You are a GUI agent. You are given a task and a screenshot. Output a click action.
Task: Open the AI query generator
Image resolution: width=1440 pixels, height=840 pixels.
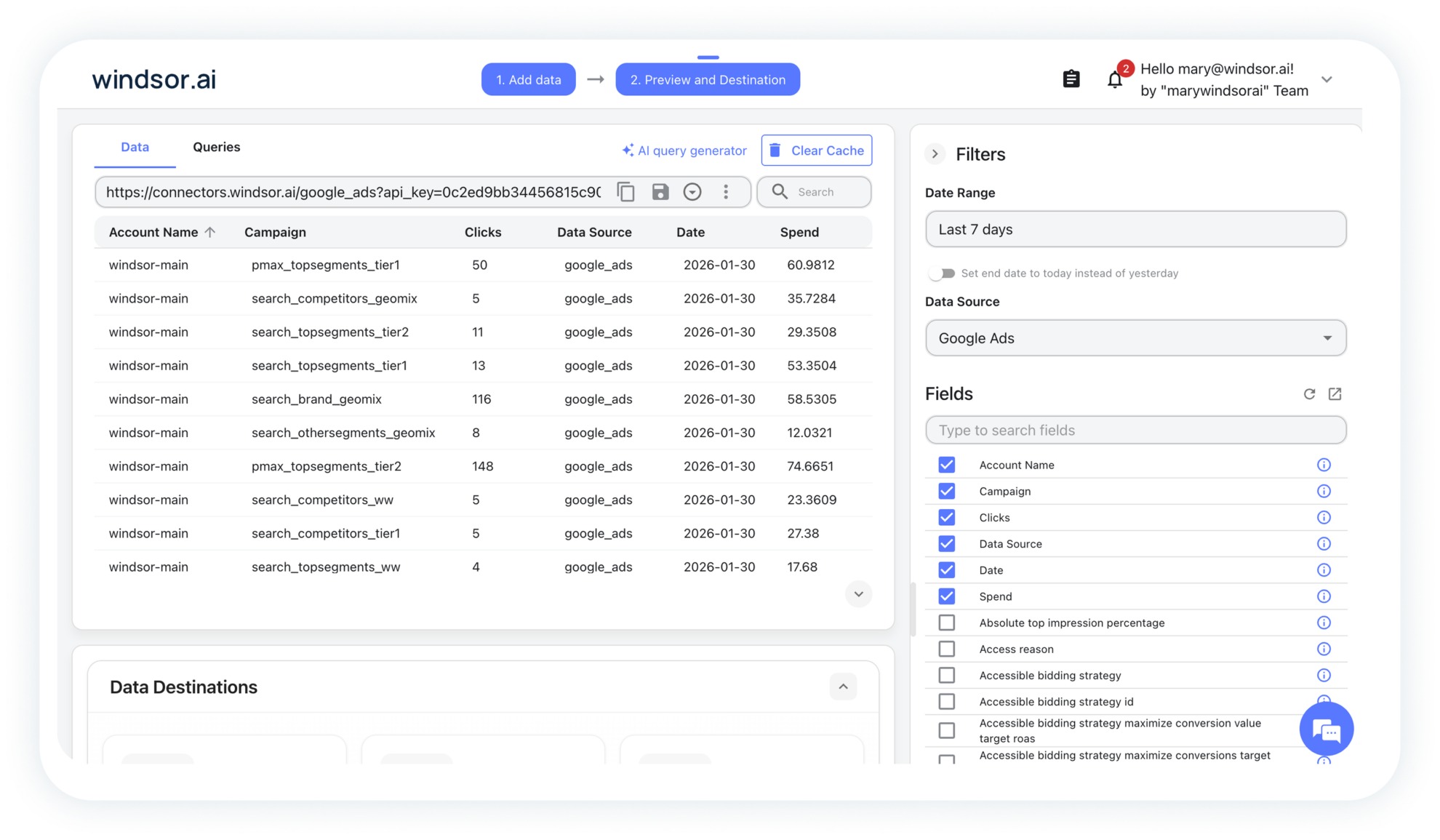pos(684,151)
